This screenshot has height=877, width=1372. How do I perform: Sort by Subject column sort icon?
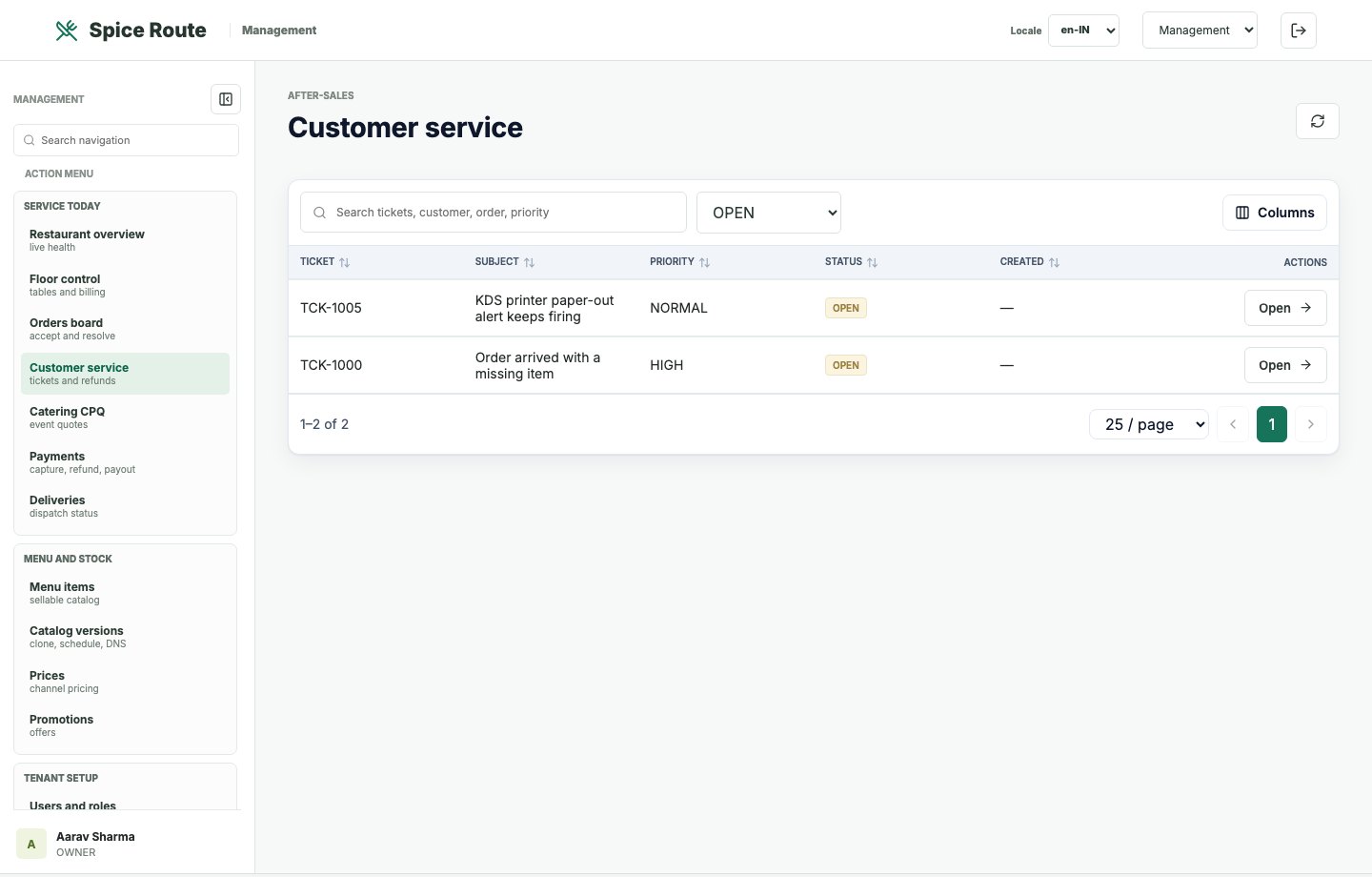point(529,262)
